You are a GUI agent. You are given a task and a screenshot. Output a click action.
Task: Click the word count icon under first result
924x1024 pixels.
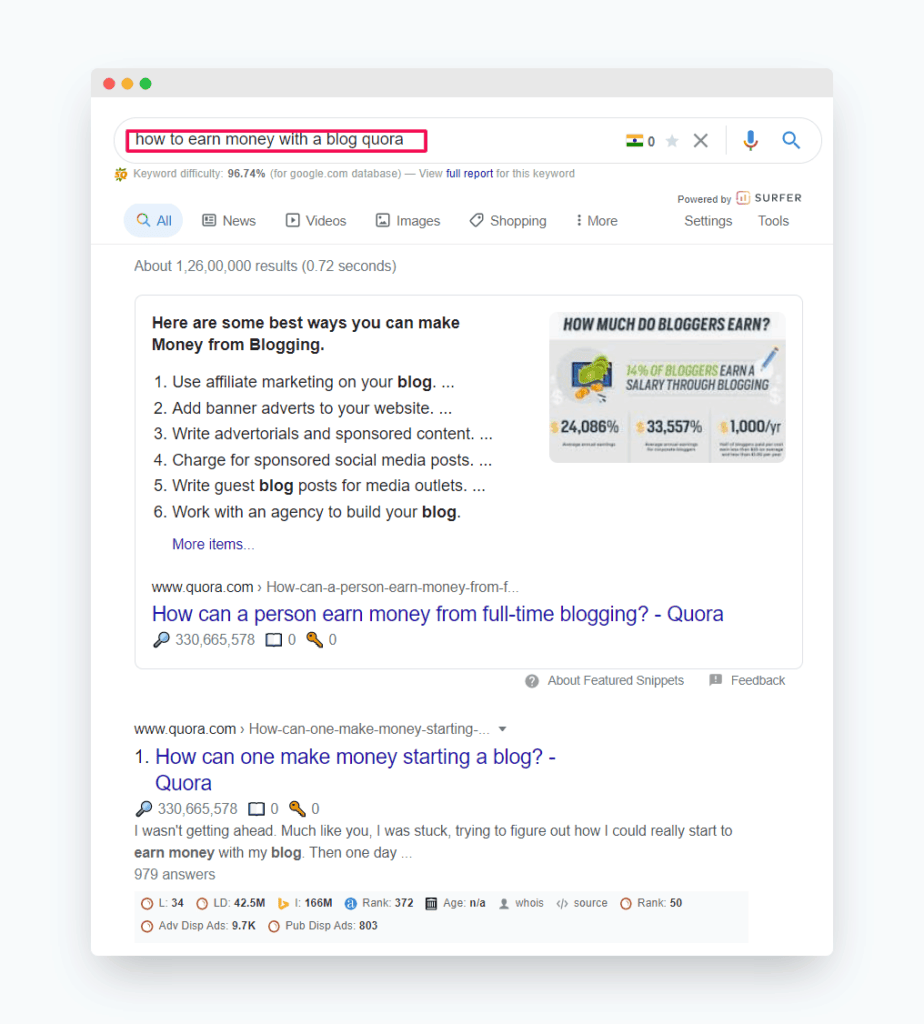tap(256, 810)
